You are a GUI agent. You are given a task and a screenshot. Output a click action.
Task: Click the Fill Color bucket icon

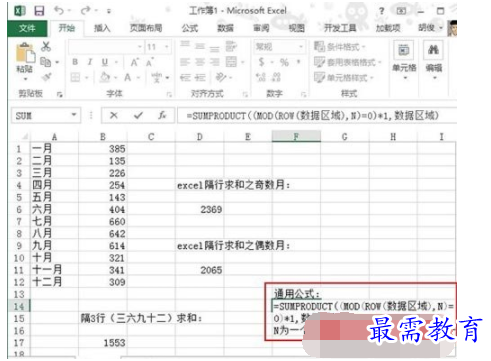click(105, 78)
